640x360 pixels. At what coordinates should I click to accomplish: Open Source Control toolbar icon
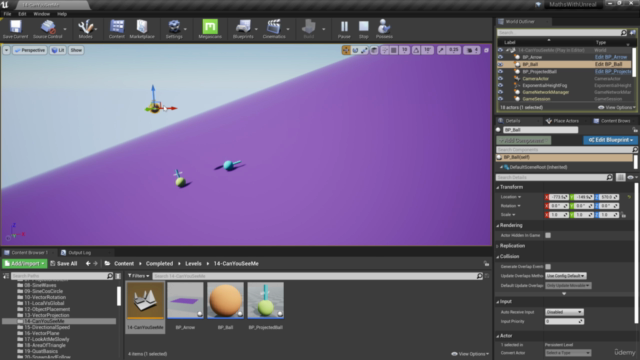(48, 29)
